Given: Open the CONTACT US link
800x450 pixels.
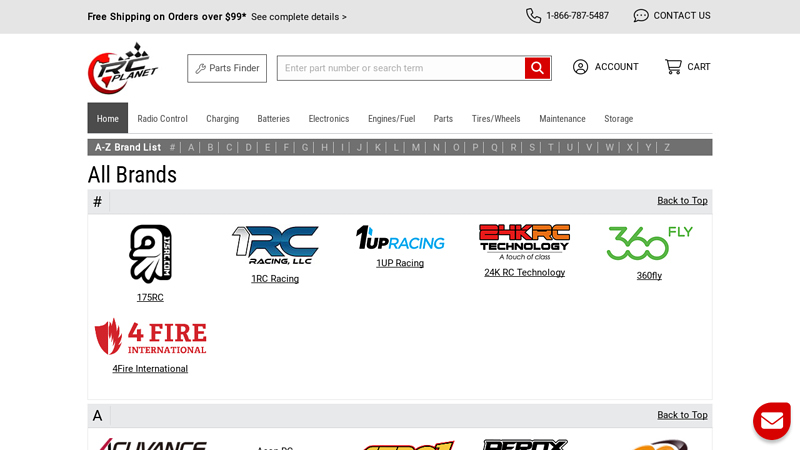Looking at the screenshot, I should point(682,16).
